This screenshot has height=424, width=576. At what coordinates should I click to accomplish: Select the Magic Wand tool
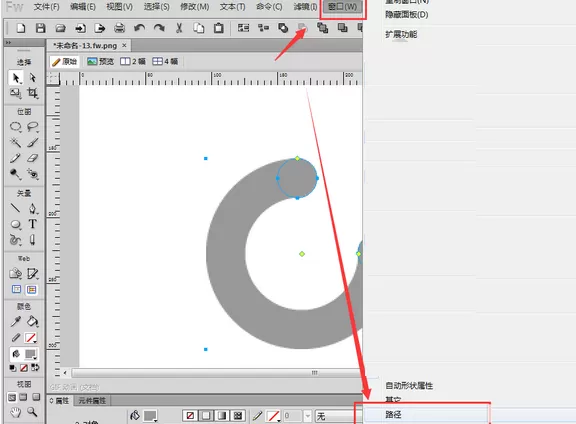click(x=15, y=143)
